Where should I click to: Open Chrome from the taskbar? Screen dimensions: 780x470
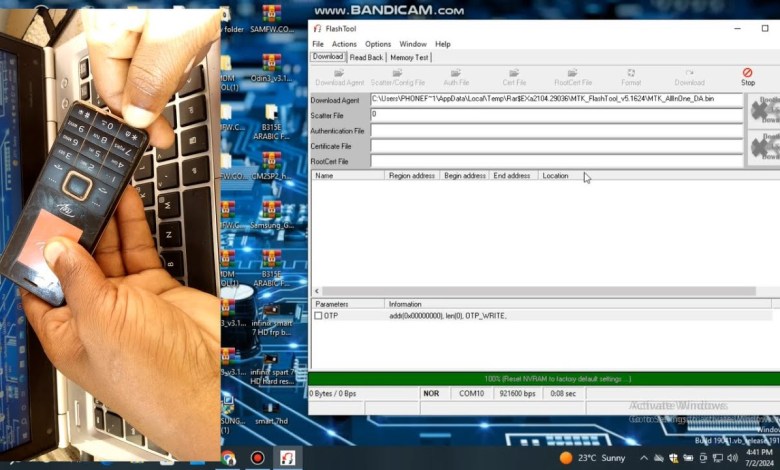[x=228, y=458]
